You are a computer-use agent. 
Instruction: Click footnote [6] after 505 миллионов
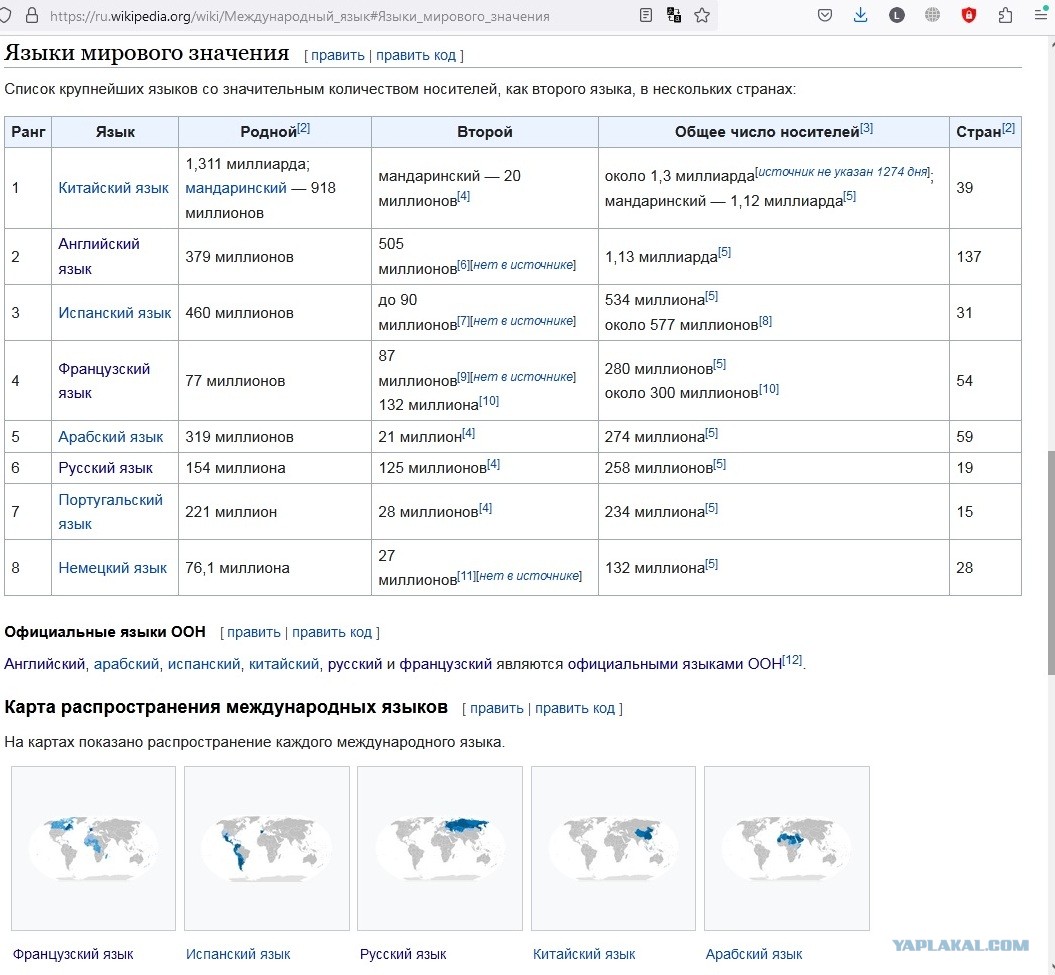click(x=464, y=264)
